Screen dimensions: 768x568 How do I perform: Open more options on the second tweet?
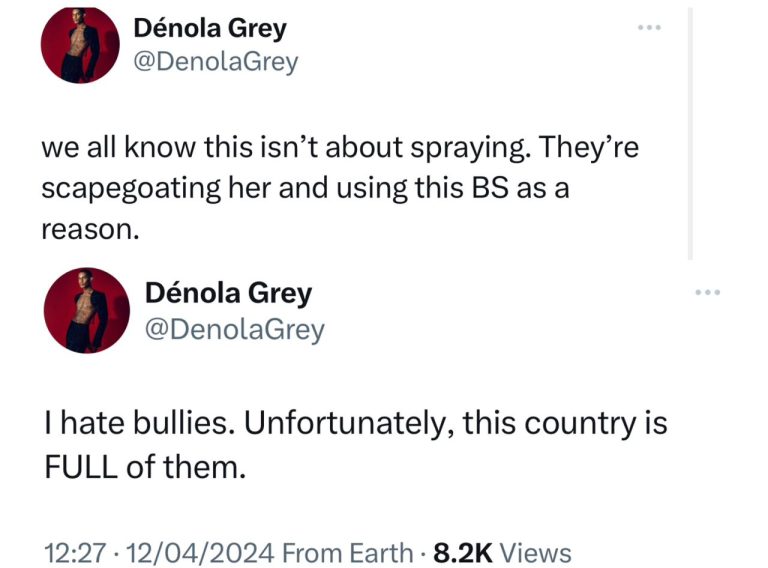click(x=707, y=292)
